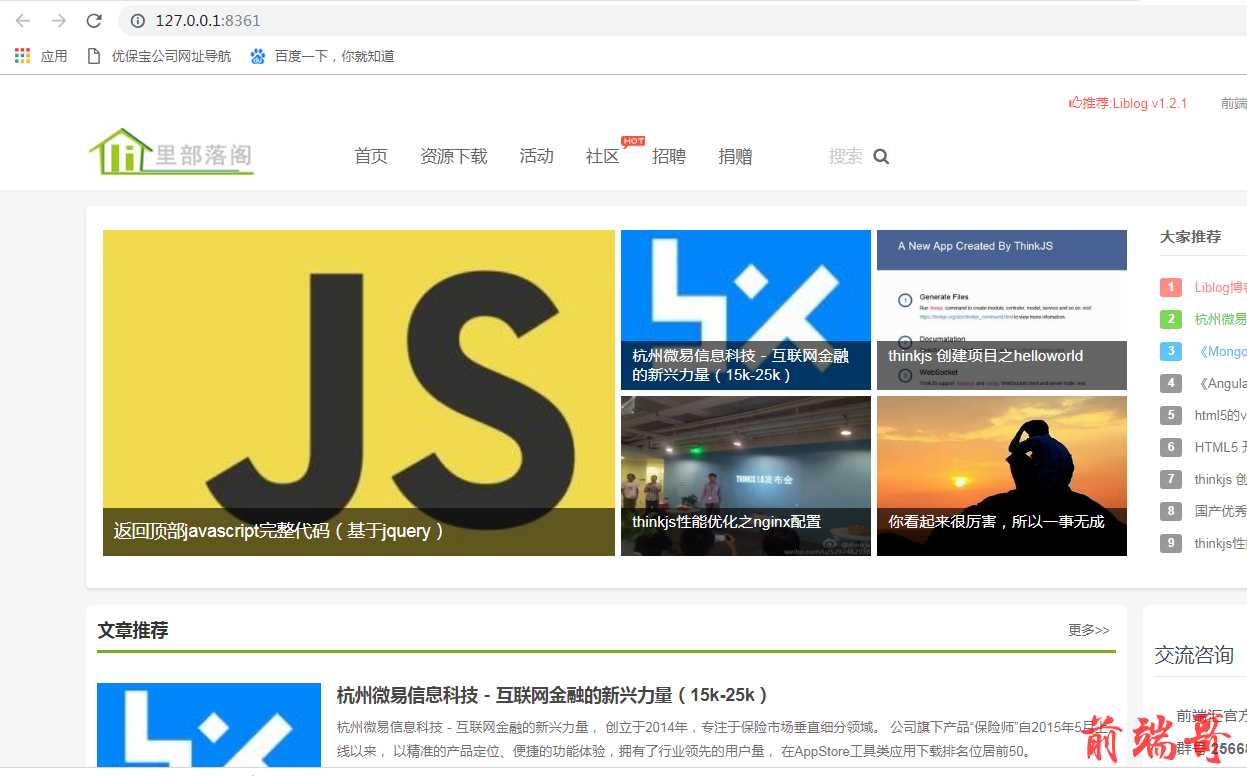Open the 招聘 navigation item
Viewport: 1247px width, 776px height.
(669, 156)
